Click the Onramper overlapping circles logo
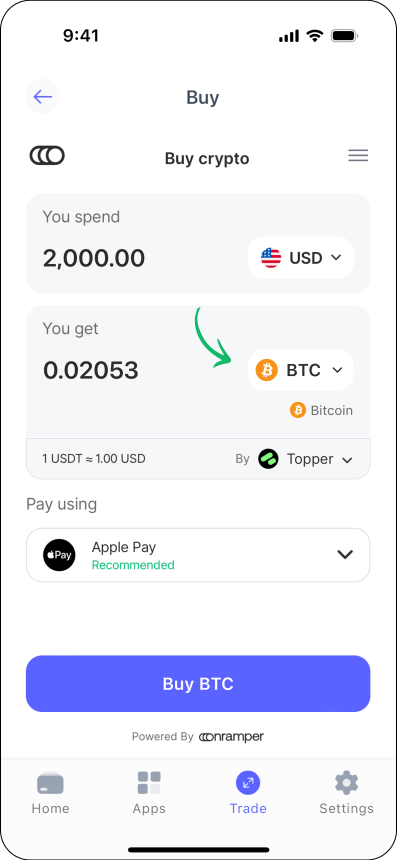The height and width of the screenshot is (860, 397). coord(47,156)
